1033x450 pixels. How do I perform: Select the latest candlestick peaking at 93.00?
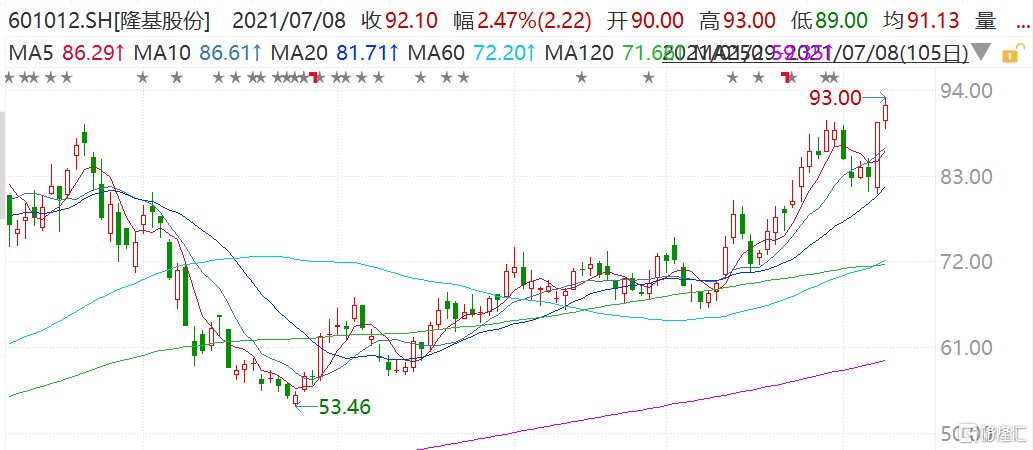pyautogui.click(x=886, y=114)
